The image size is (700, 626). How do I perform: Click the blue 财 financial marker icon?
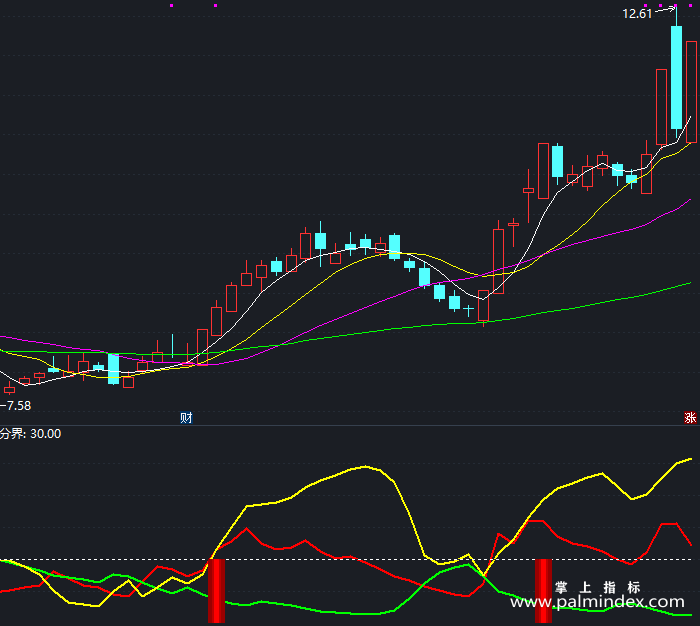[186, 417]
